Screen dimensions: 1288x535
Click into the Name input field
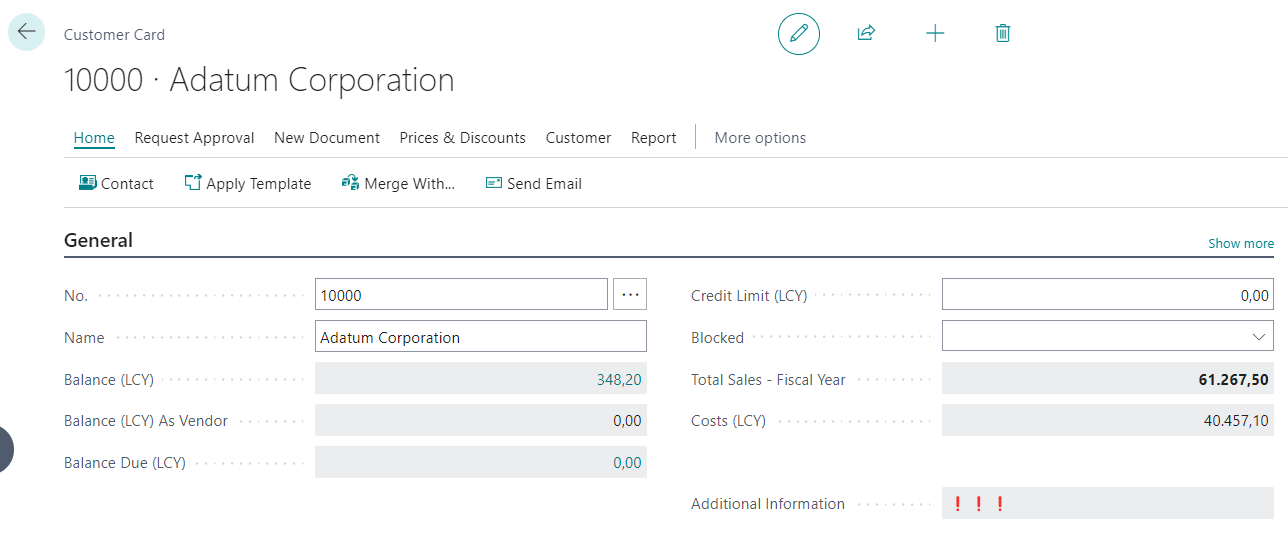480,337
